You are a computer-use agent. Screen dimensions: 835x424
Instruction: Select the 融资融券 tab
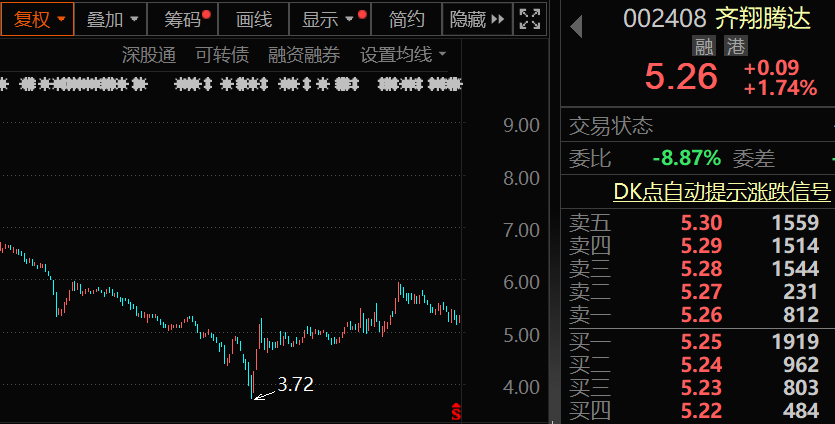pyautogui.click(x=303, y=55)
